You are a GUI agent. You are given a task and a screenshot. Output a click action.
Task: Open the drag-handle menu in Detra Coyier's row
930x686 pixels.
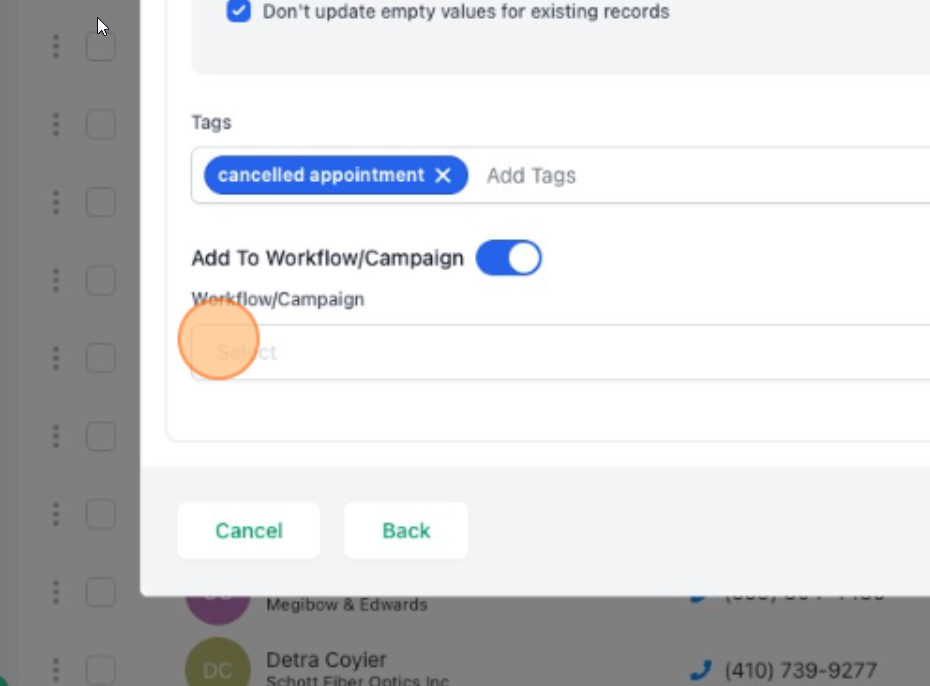pyautogui.click(x=56, y=671)
